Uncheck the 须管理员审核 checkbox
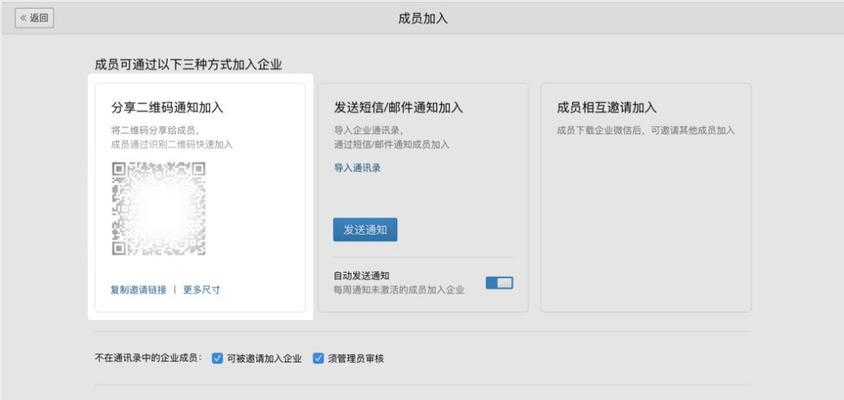Viewport: 844px width, 400px height. click(x=318, y=358)
